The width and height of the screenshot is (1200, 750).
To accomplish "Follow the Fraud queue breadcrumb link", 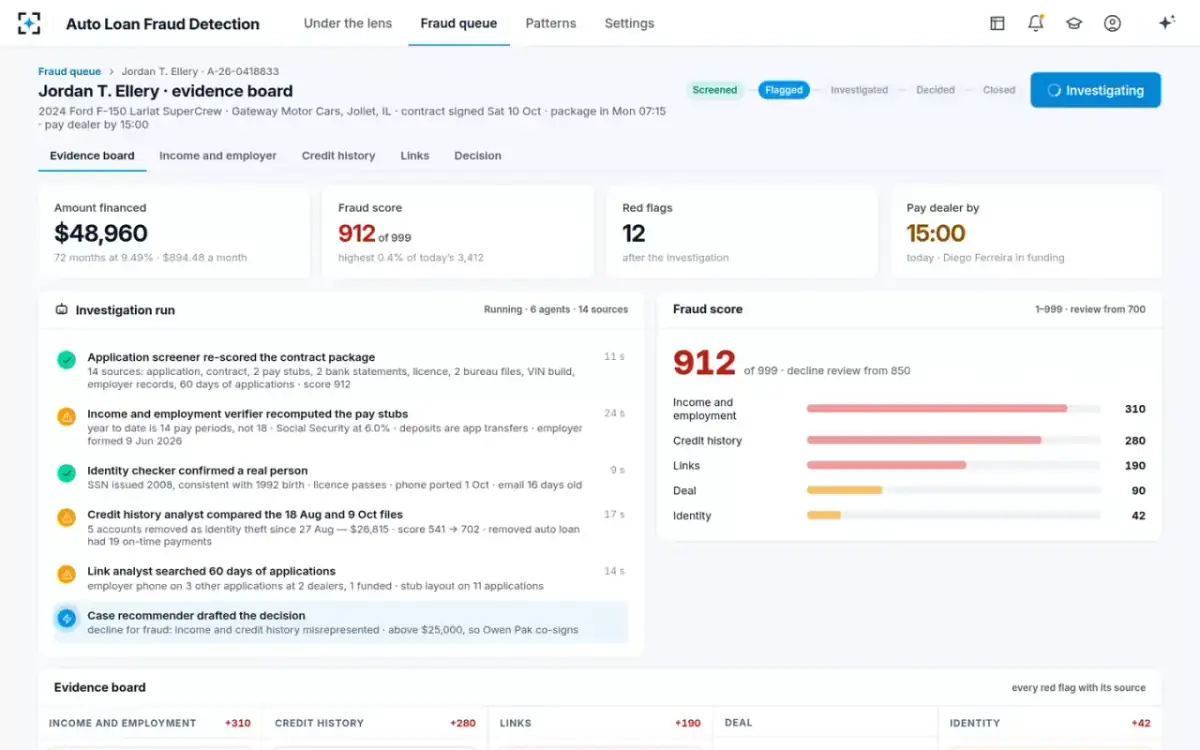I will click(70, 72).
